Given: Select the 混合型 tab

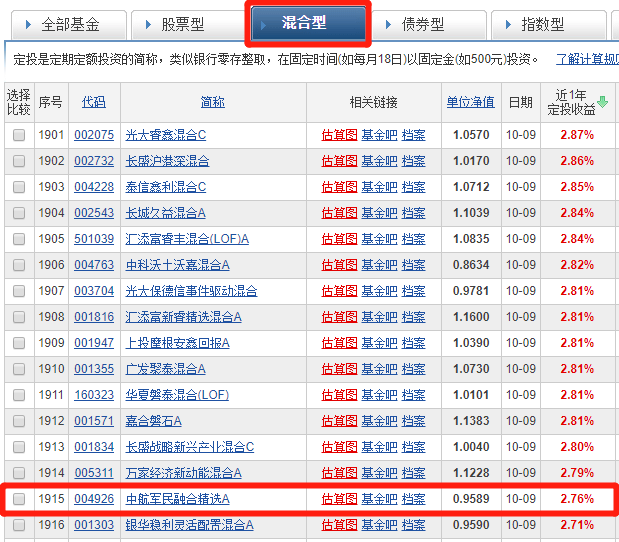Looking at the screenshot, I should [x=308, y=23].
